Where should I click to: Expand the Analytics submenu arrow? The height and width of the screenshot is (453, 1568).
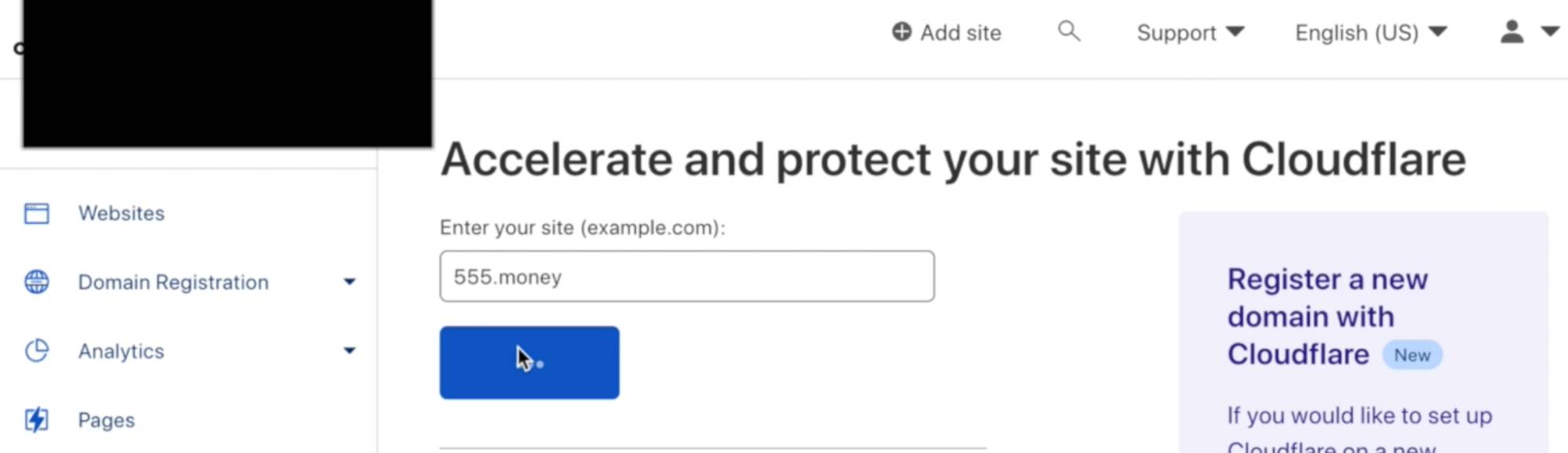(349, 351)
